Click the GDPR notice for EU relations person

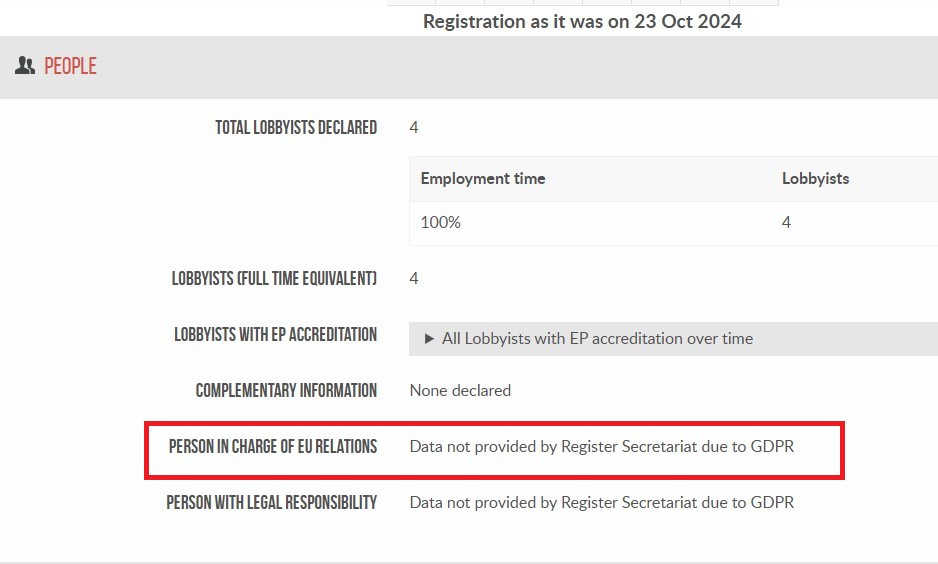click(602, 447)
